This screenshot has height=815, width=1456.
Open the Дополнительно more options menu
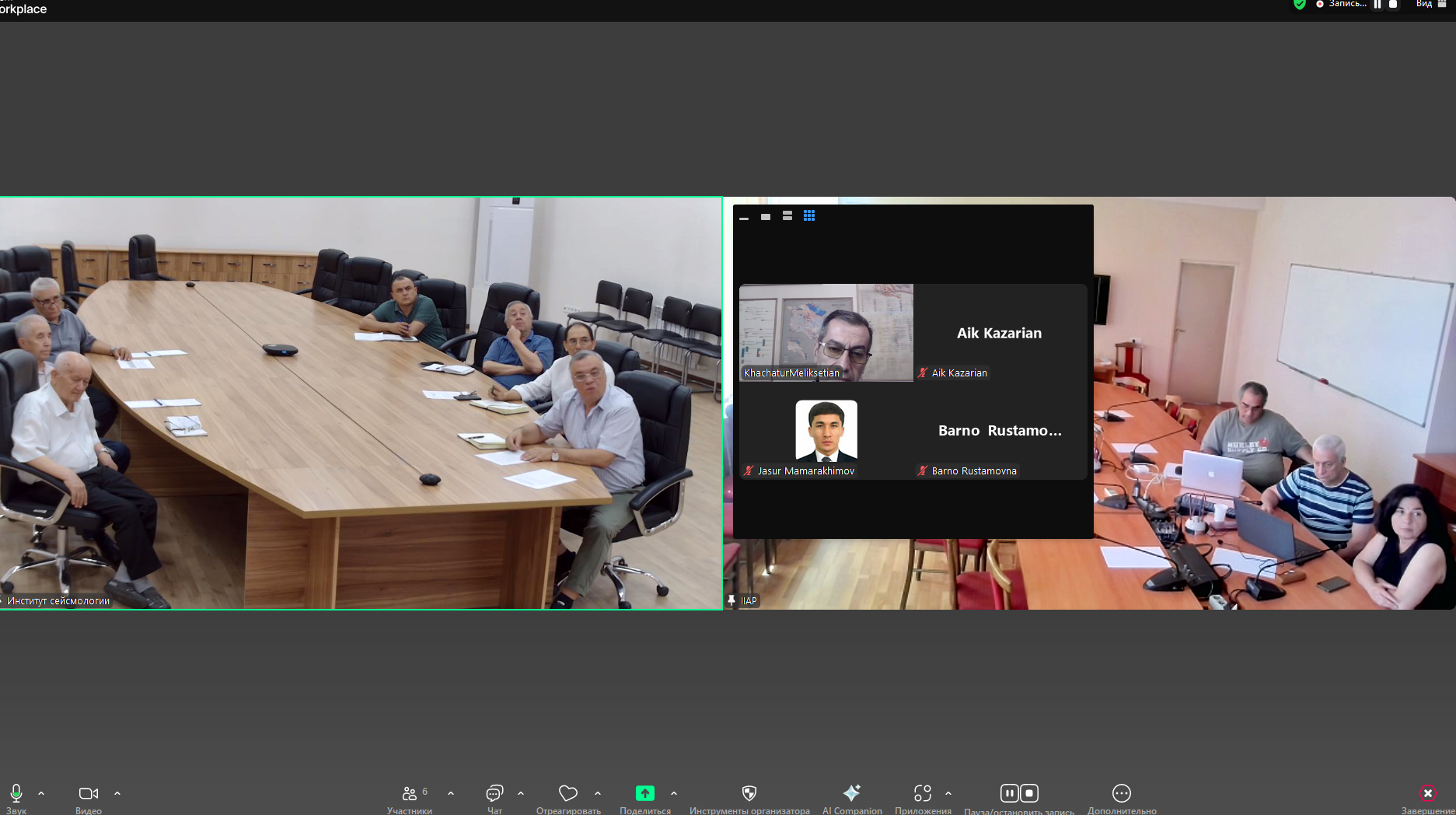pyautogui.click(x=1121, y=793)
